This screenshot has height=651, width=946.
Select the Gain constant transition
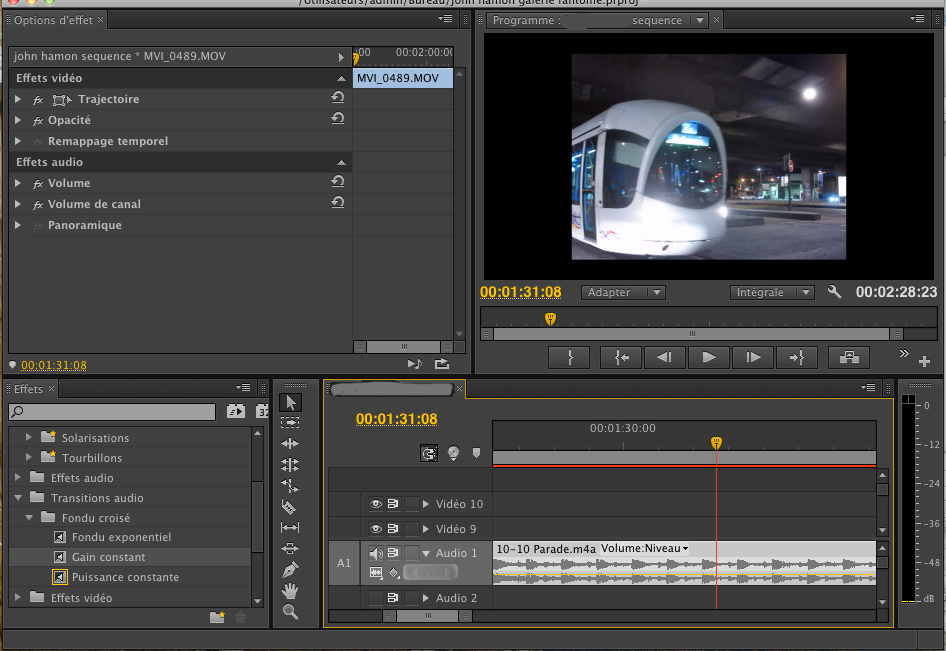point(108,557)
